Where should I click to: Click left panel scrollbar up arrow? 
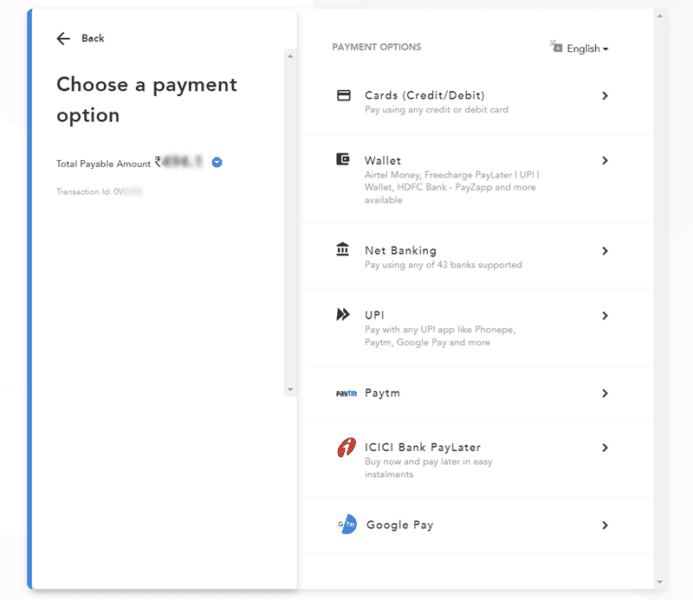pyautogui.click(x=290, y=56)
